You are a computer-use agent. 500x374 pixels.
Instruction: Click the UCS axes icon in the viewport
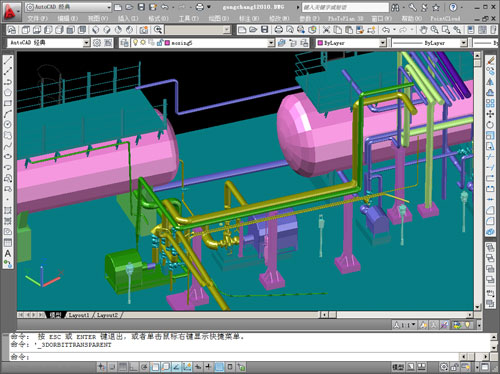[x=43, y=273]
